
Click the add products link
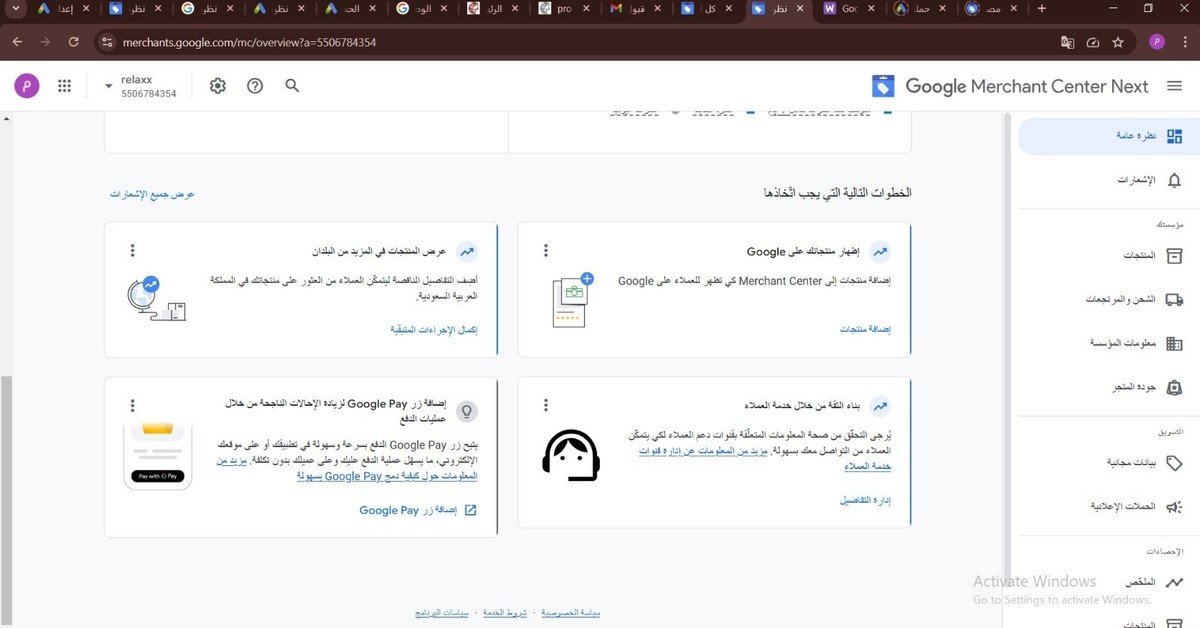[x=865, y=329]
